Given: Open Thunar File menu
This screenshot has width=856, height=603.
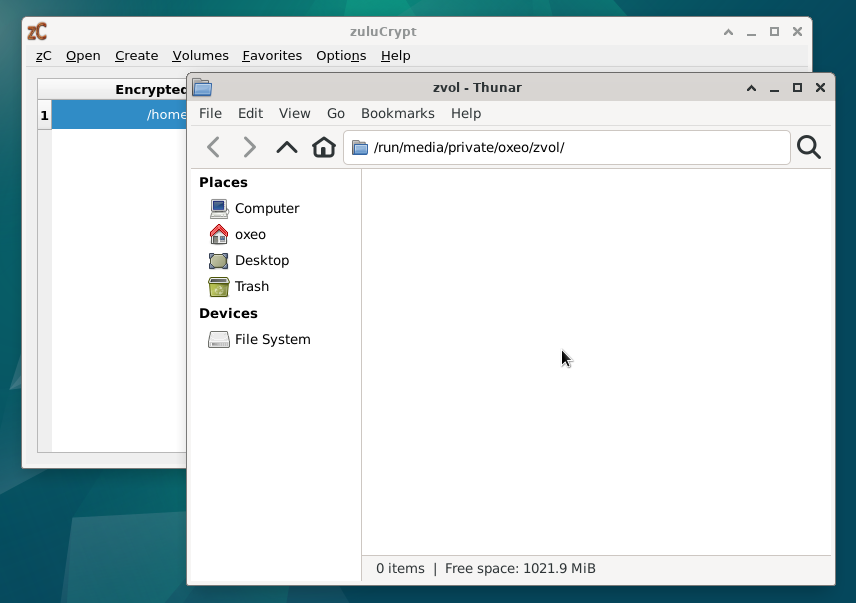Looking at the screenshot, I should click(210, 114).
